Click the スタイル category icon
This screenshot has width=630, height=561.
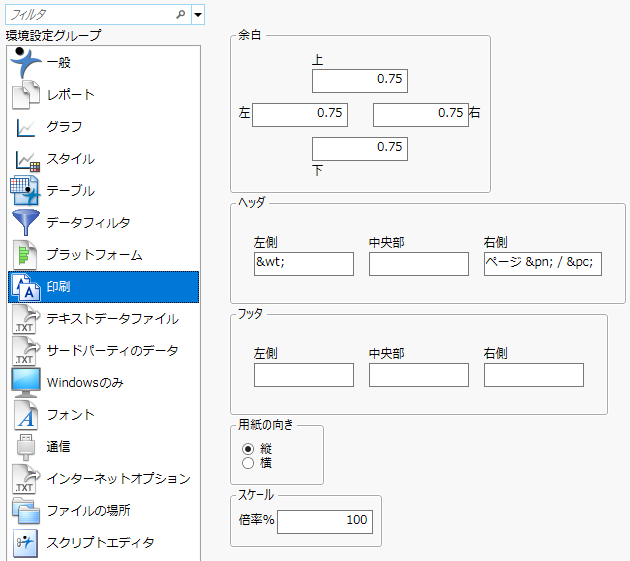[x=25, y=159]
